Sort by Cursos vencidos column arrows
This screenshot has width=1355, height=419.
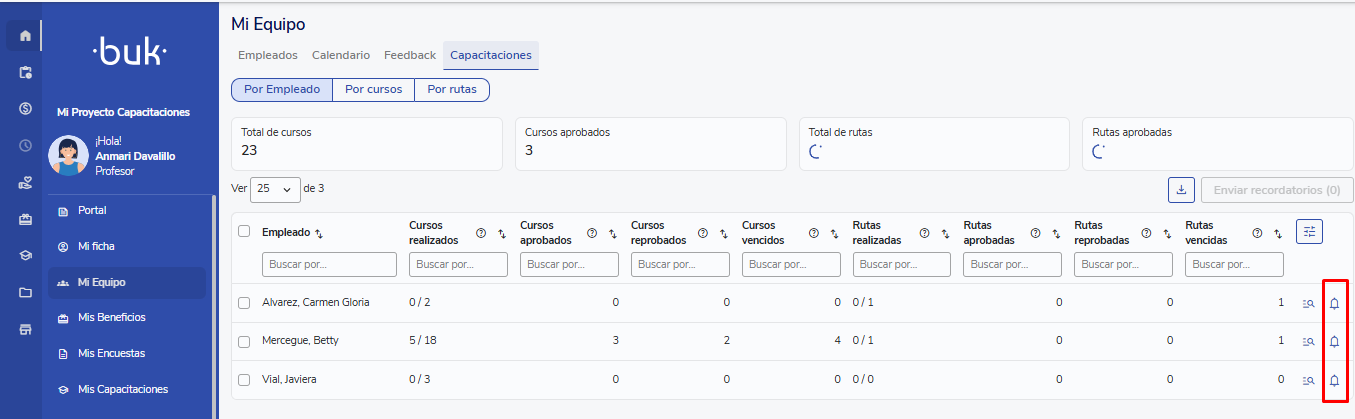[x=832, y=233]
